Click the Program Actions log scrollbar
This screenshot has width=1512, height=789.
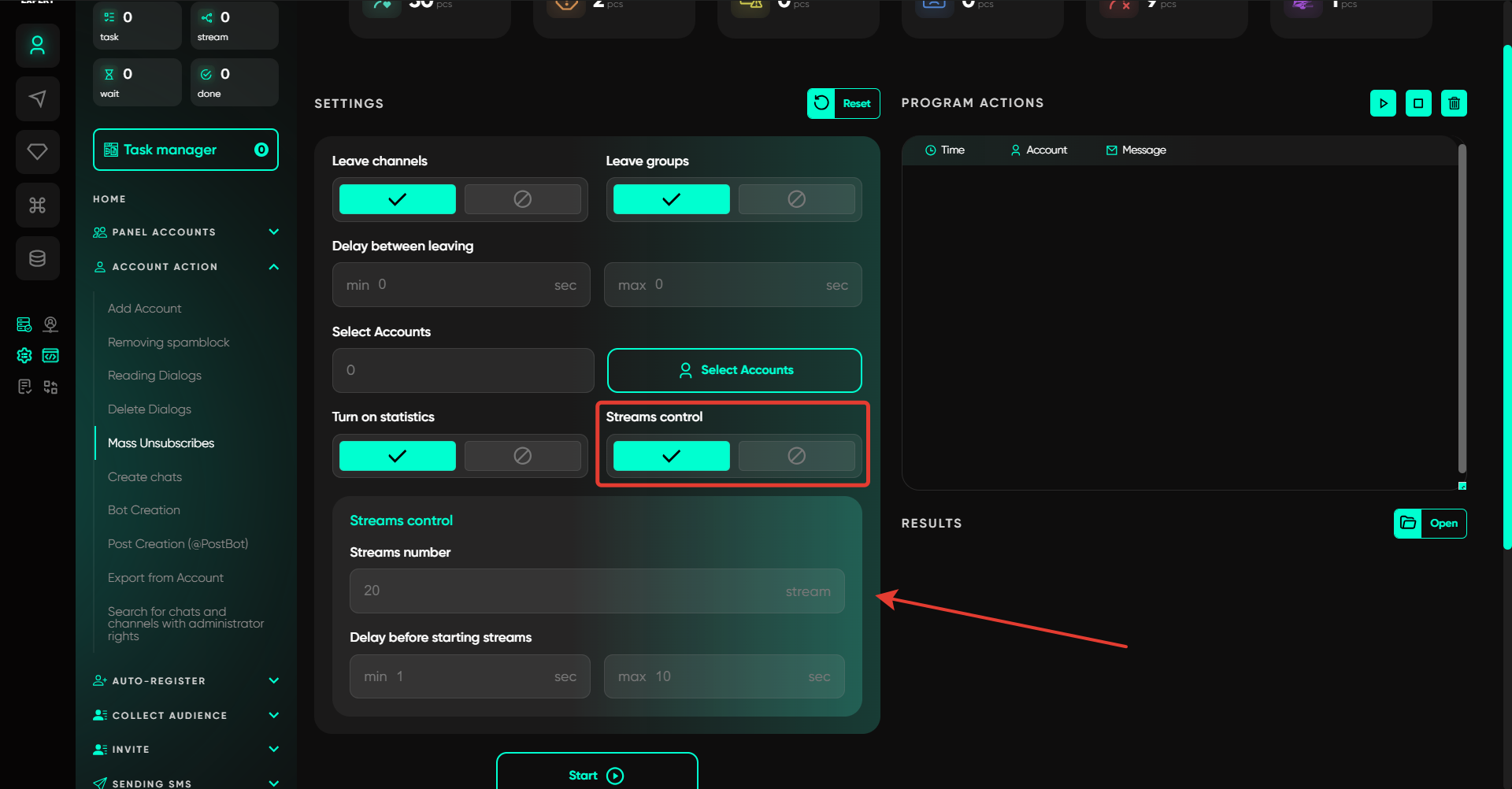pyautogui.click(x=1462, y=307)
